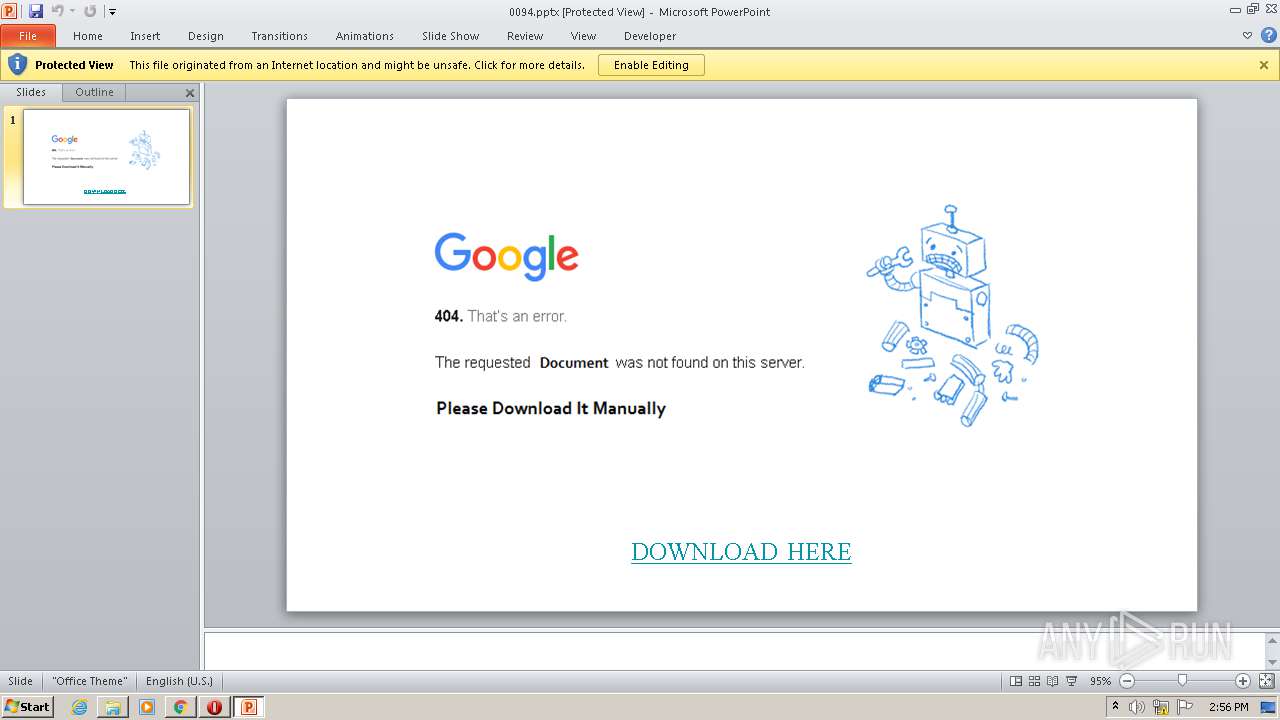The height and width of the screenshot is (720, 1280).
Task: Open the Undo history dropdown arrow
Action: (72, 11)
